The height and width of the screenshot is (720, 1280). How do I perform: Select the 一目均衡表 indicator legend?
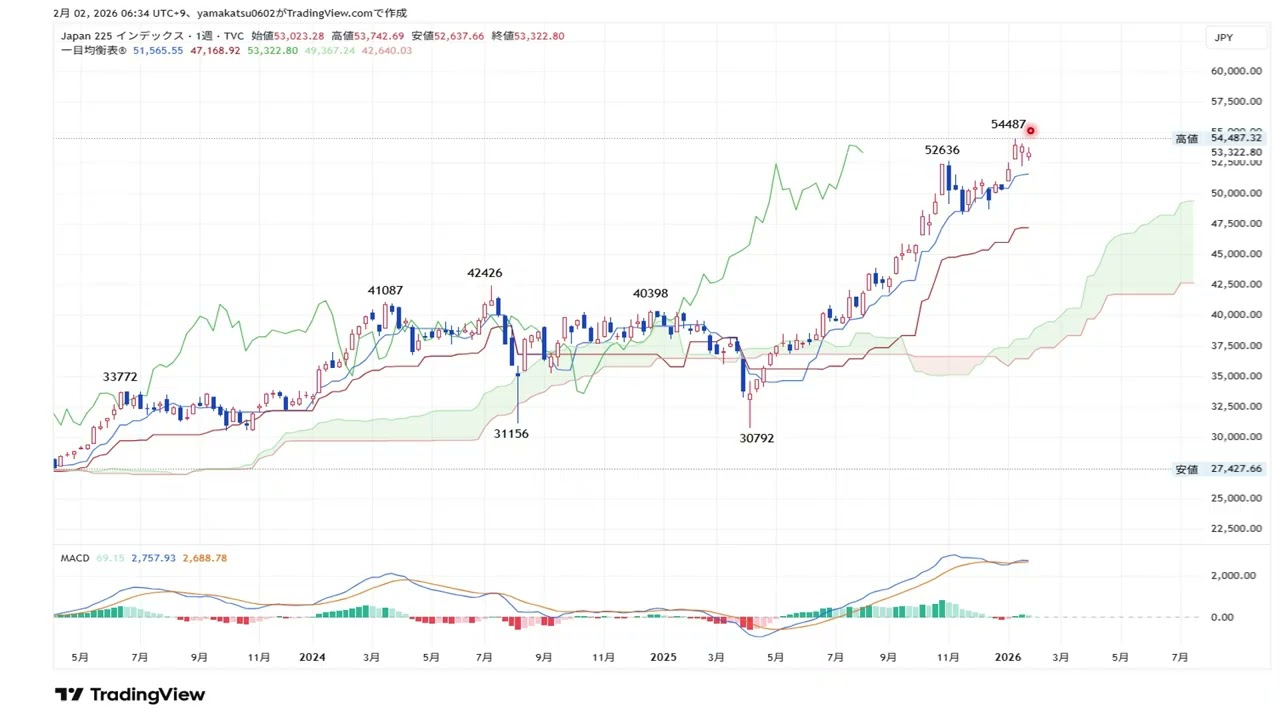click(93, 50)
